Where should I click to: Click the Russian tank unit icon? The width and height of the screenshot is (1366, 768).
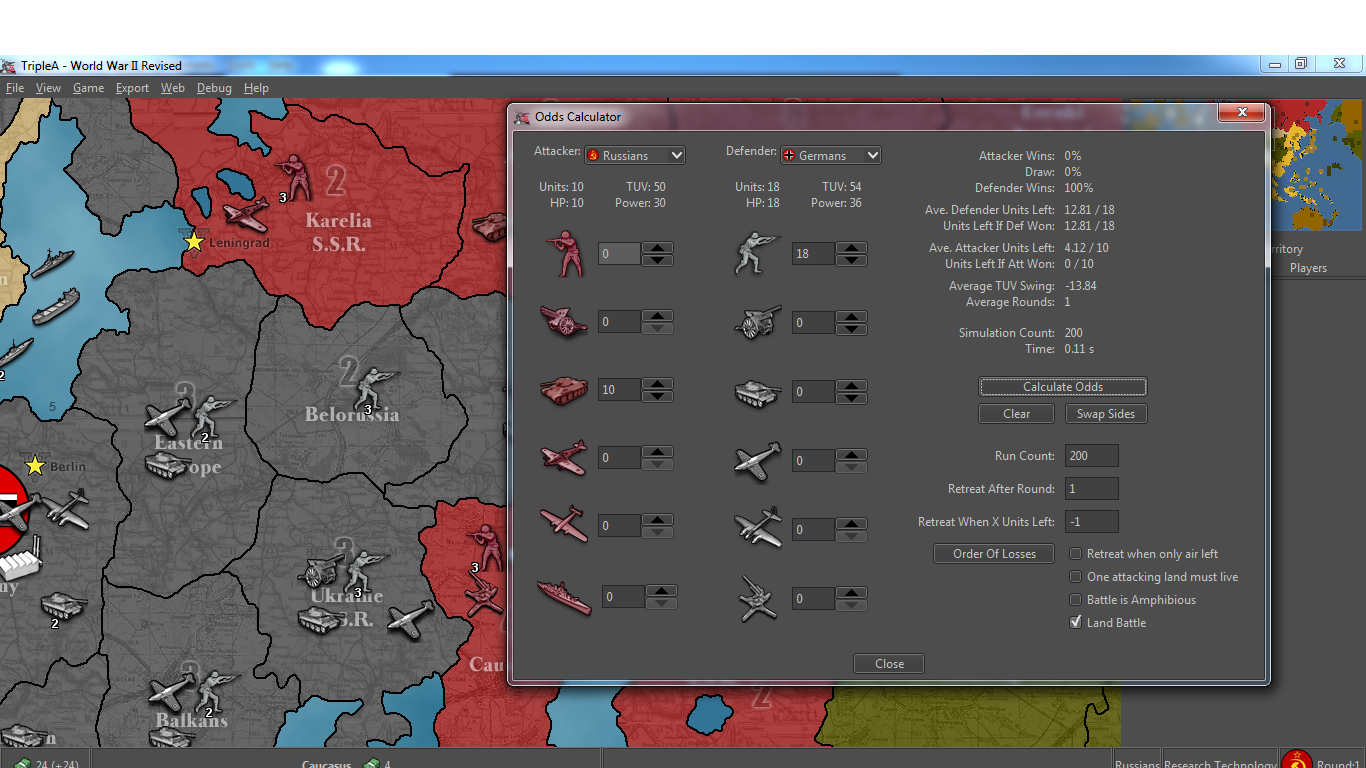pos(563,389)
